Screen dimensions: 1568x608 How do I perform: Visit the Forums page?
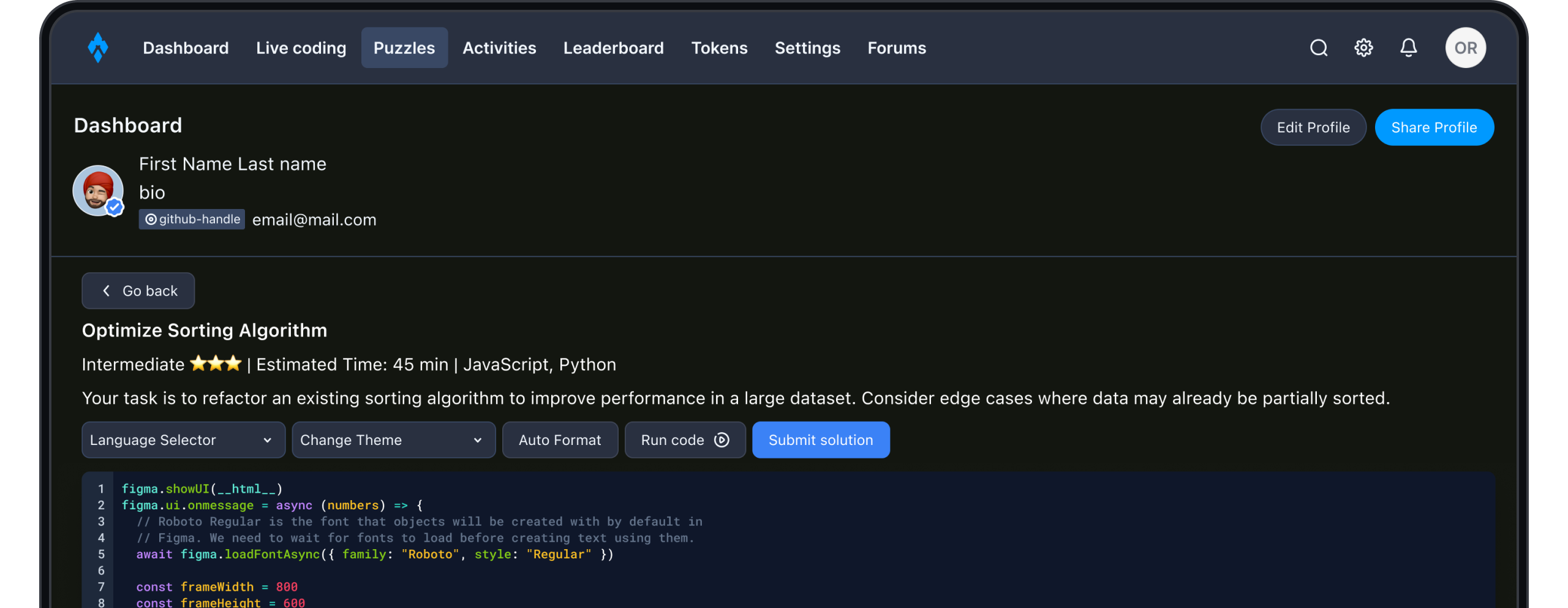pos(897,48)
